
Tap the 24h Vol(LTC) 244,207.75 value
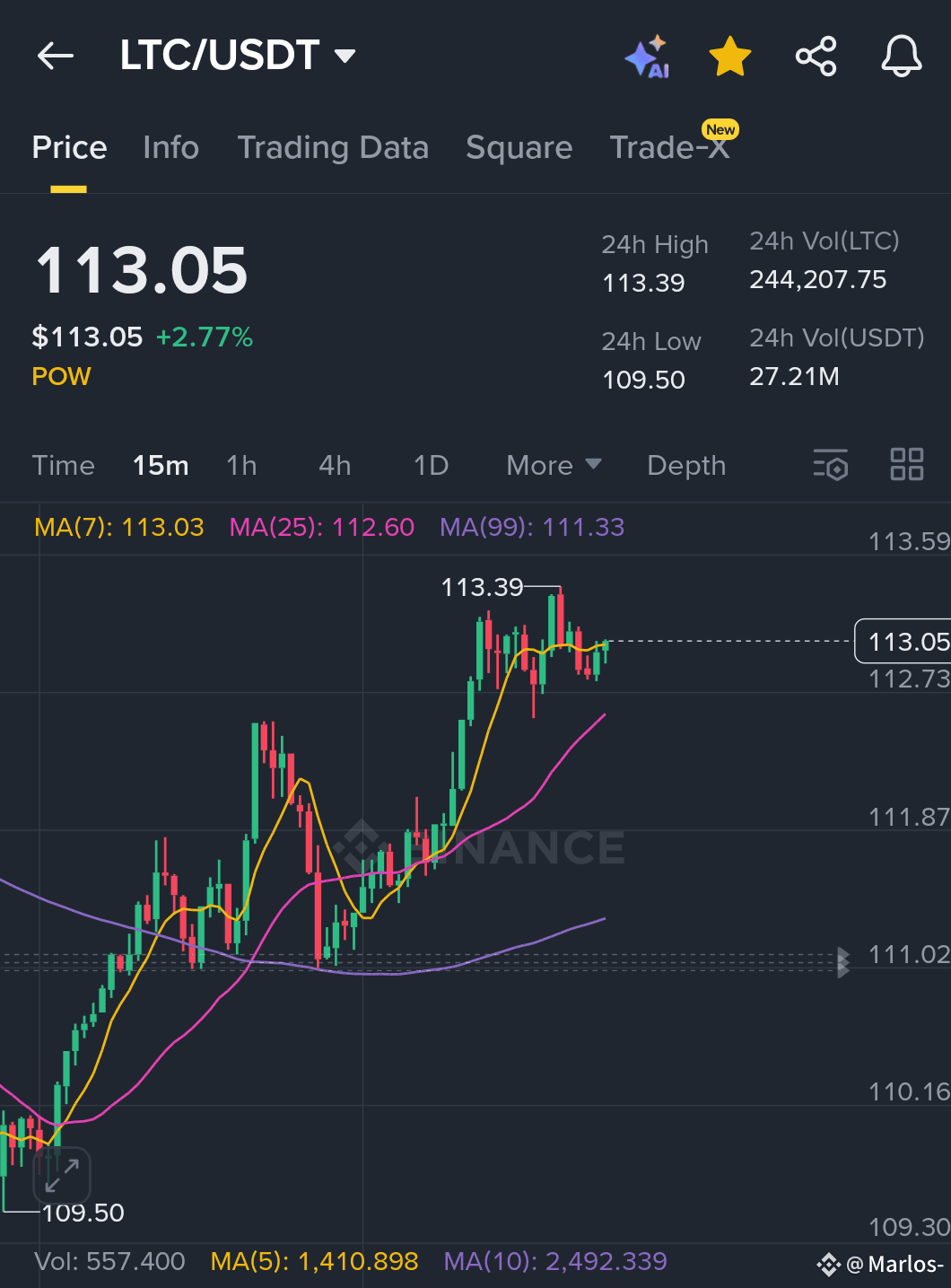coord(817,279)
